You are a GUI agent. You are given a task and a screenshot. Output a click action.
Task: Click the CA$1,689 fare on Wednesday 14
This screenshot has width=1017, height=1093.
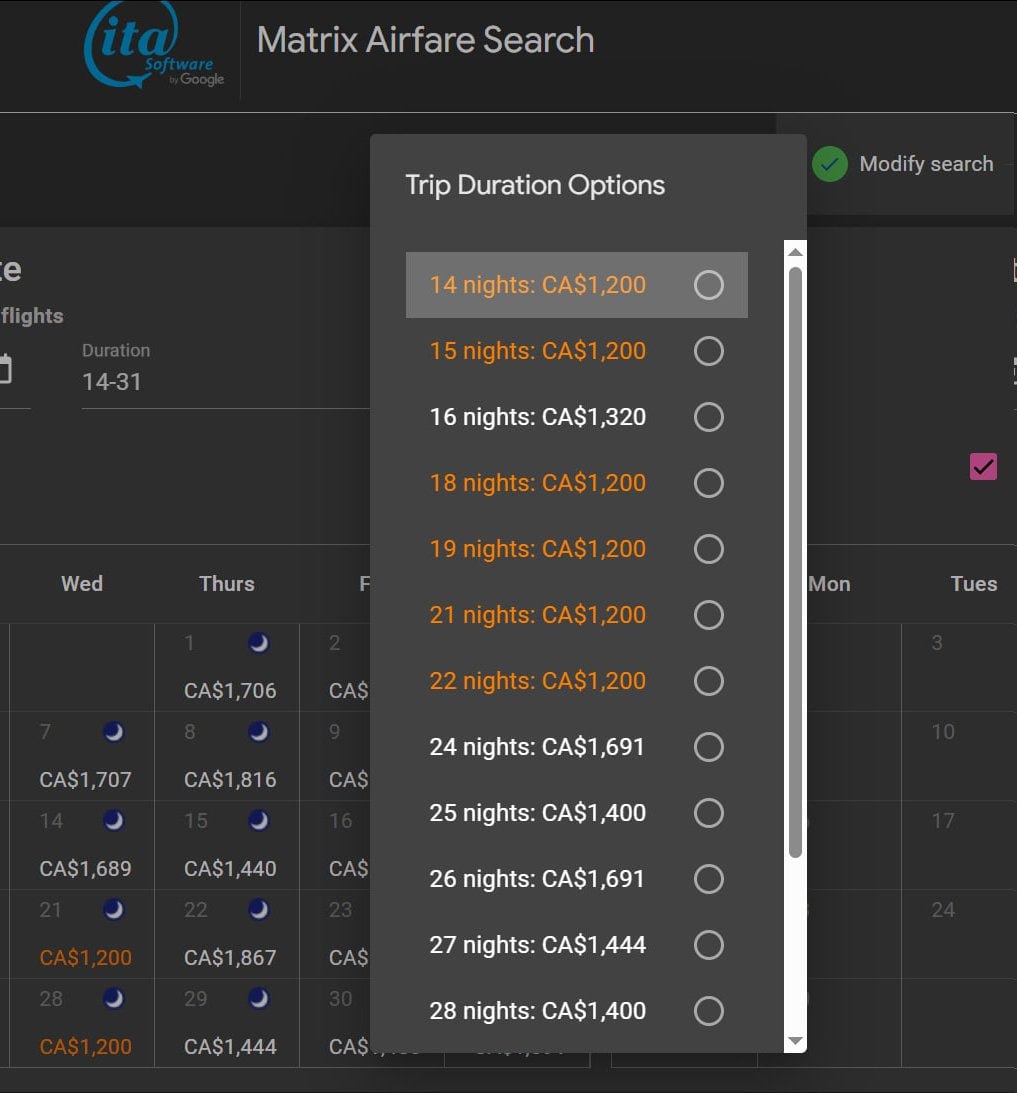pos(85,869)
